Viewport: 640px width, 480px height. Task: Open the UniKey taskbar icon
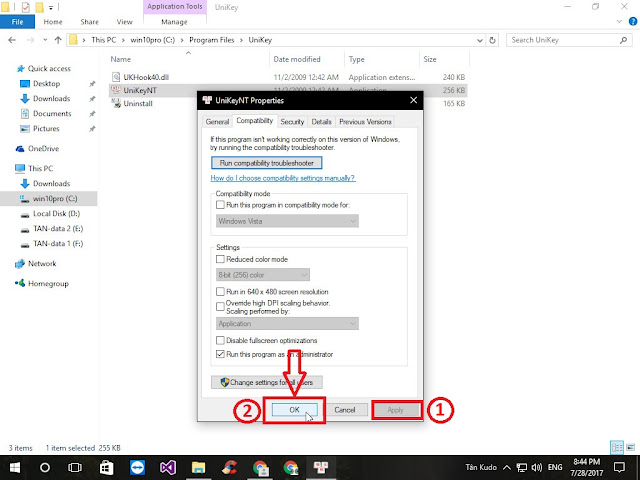click(321, 467)
